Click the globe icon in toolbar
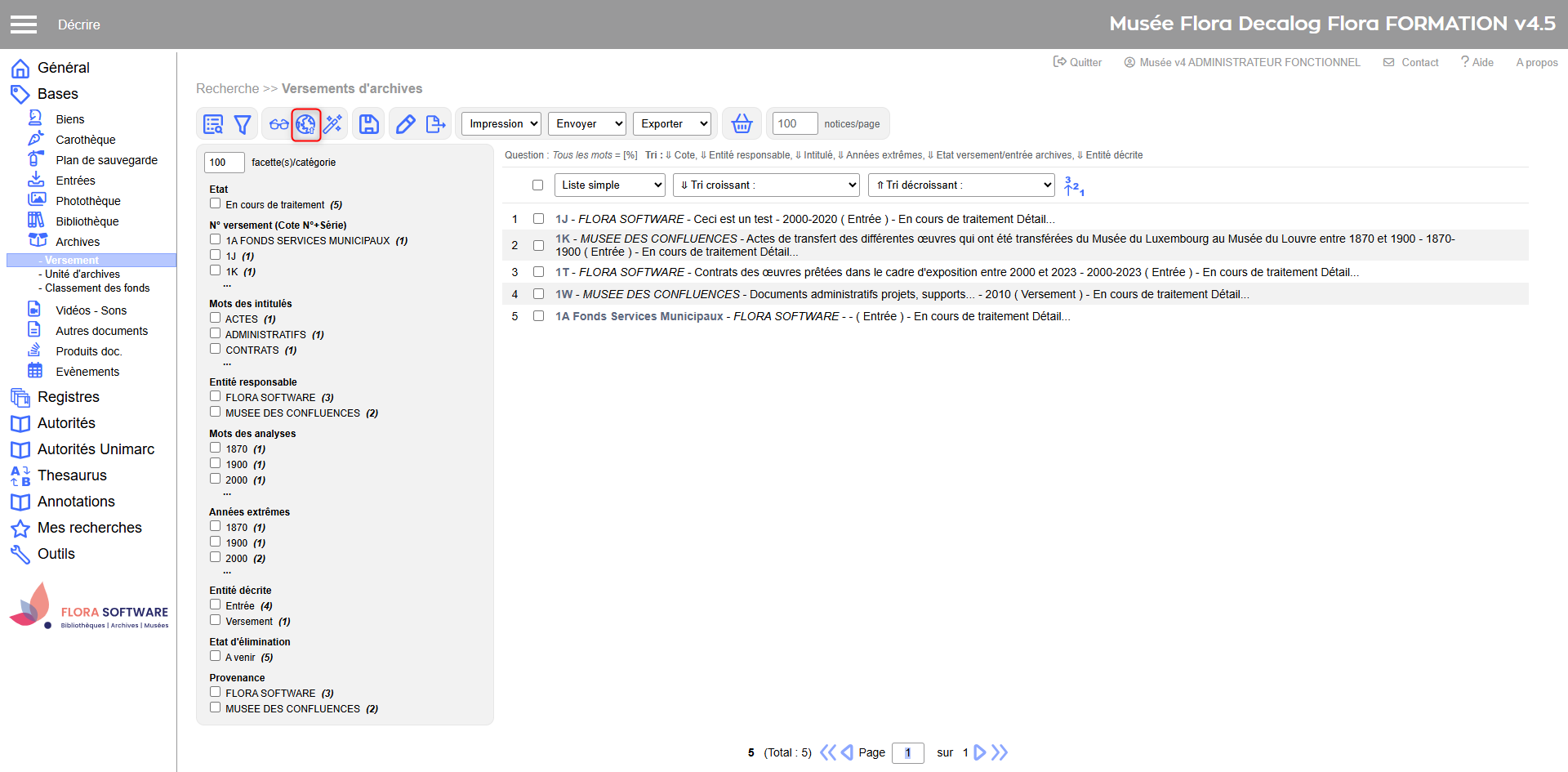 [x=305, y=124]
